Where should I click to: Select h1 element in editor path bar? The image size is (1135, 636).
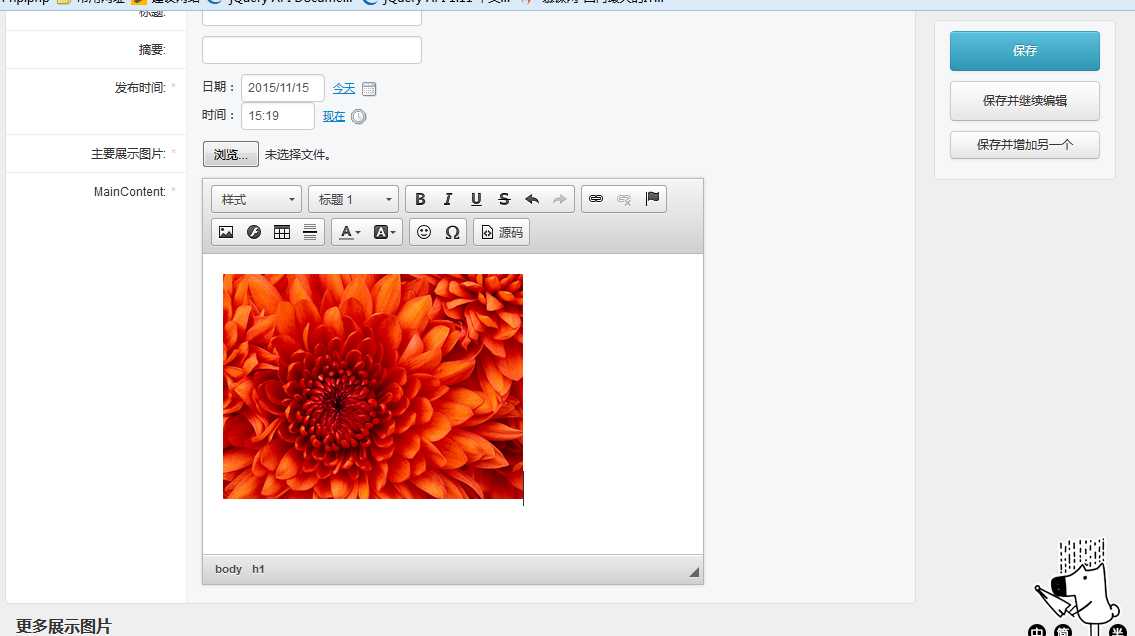[258, 569]
